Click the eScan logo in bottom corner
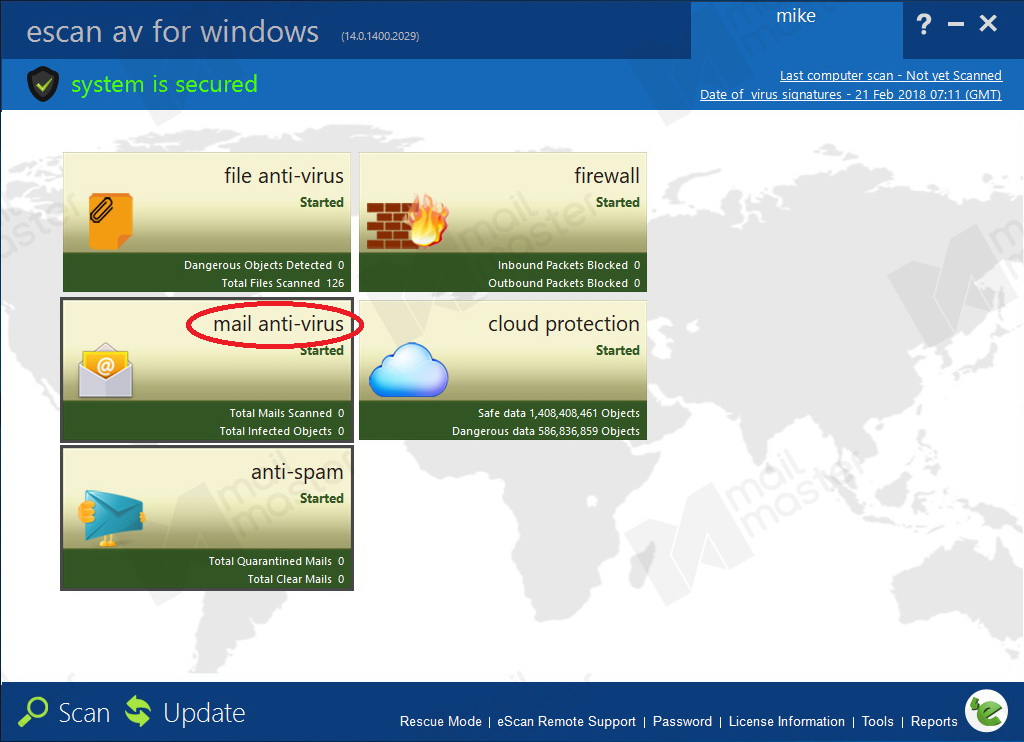This screenshot has width=1024, height=742. click(986, 711)
